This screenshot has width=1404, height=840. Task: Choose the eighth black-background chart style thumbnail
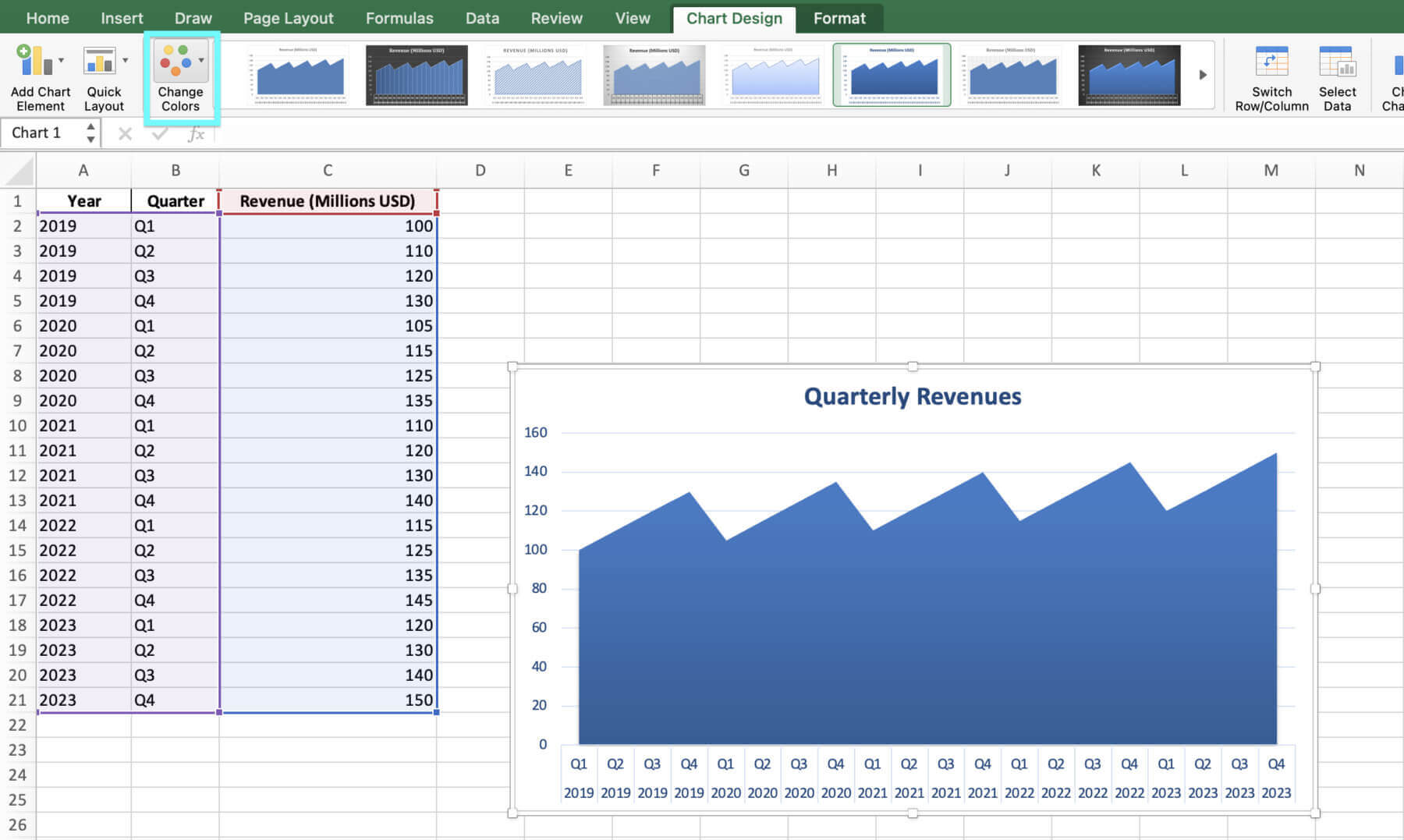pyautogui.click(x=1129, y=75)
